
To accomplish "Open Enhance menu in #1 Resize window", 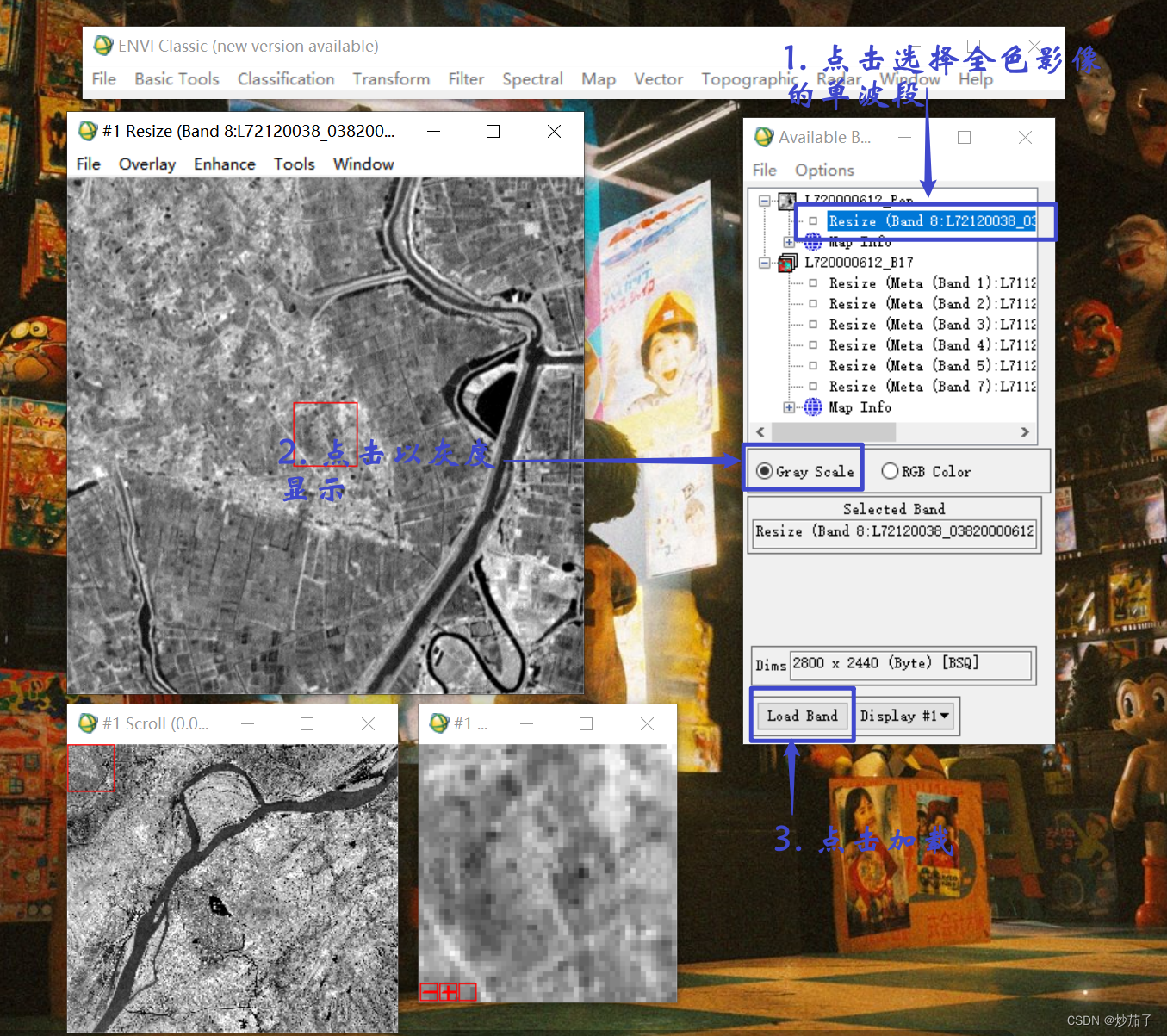I will (225, 164).
